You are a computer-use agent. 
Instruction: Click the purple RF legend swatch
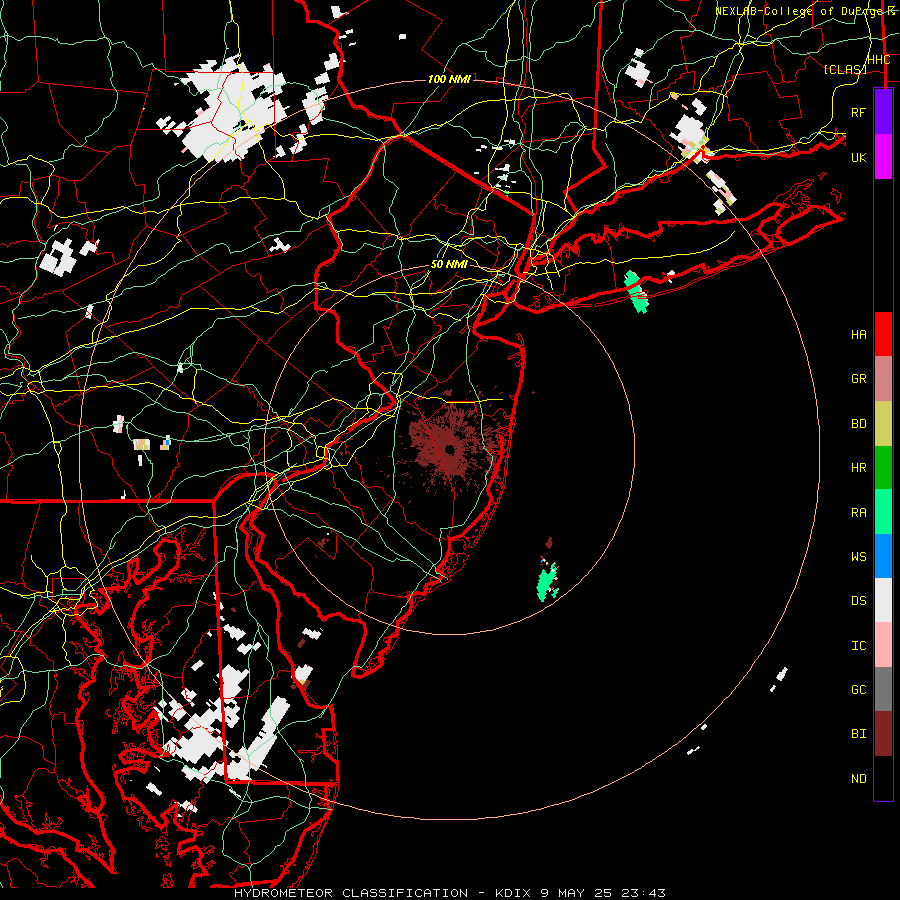(883, 112)
